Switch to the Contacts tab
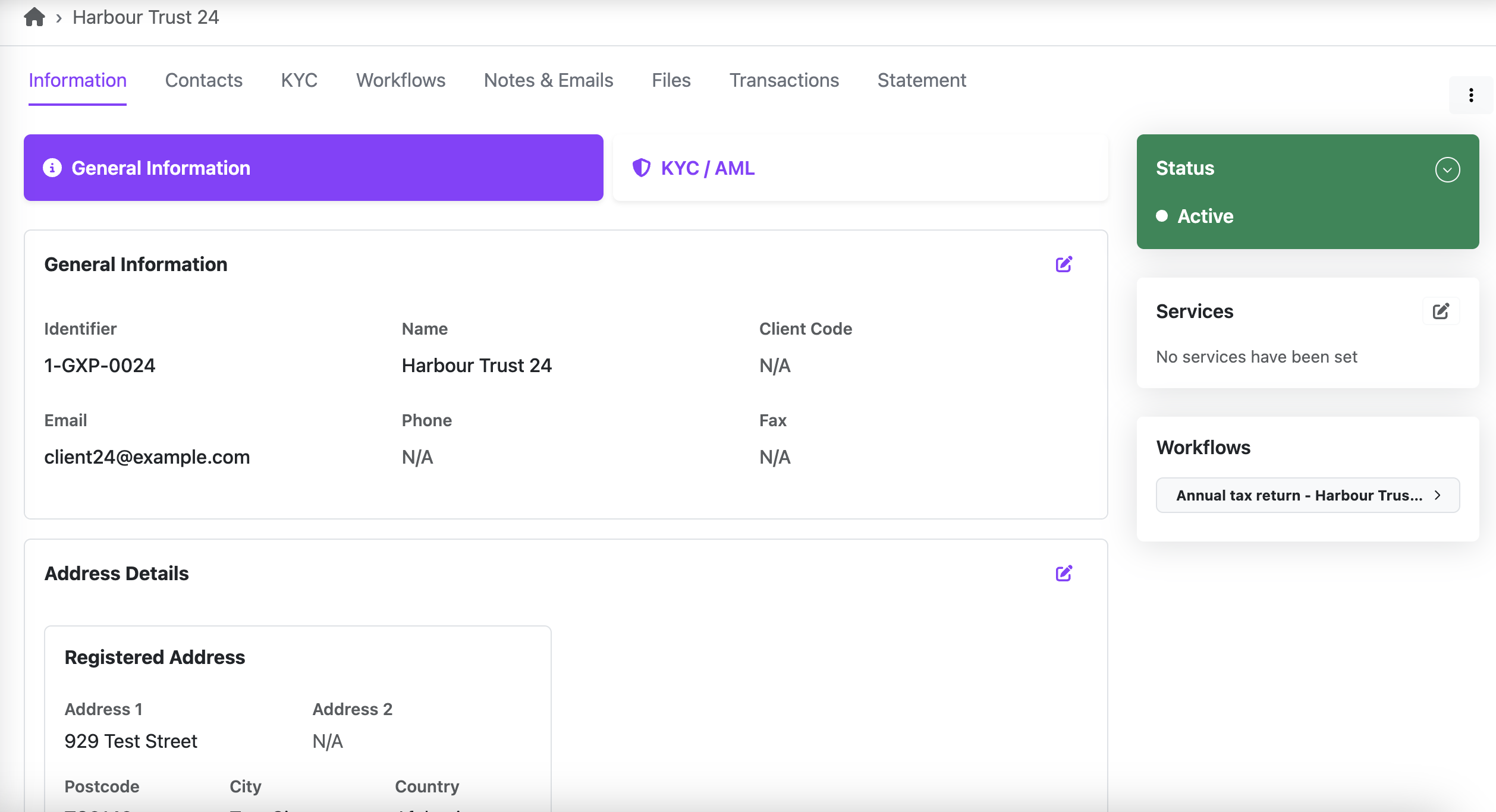This screenshot has height=812, width=1496. click(203, 80)
